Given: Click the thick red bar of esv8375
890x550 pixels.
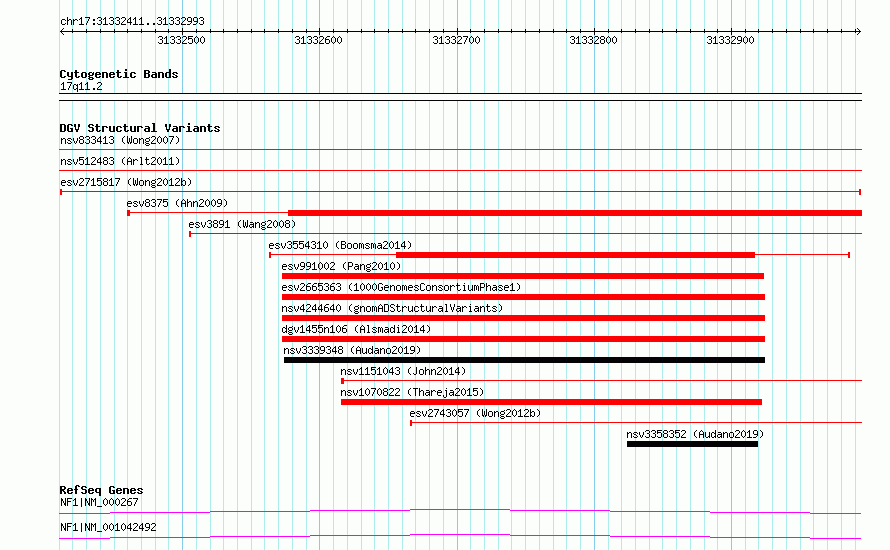Looking at the screenshot, I should [575, 213].
